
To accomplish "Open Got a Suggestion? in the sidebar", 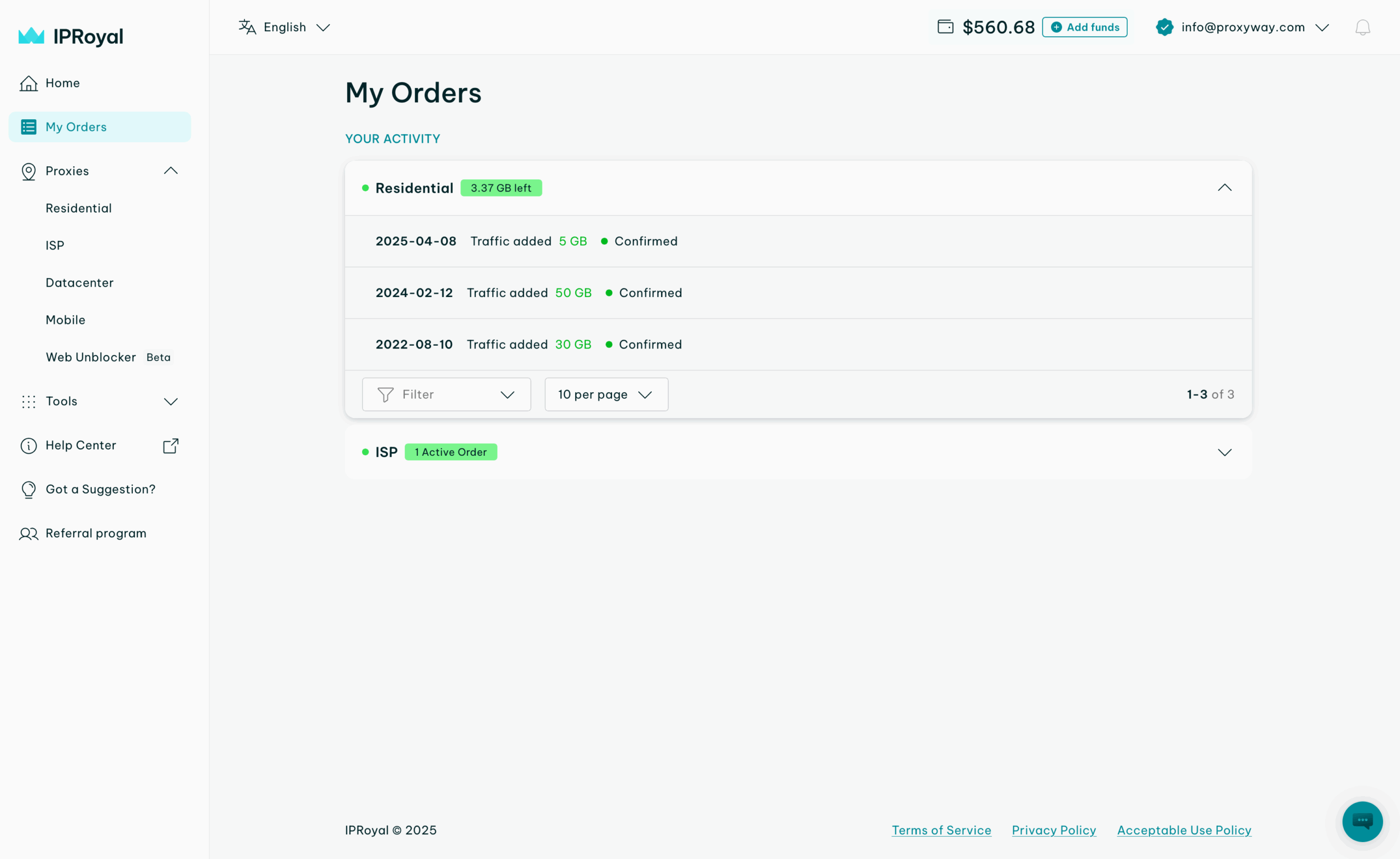I will click(100, 490).
